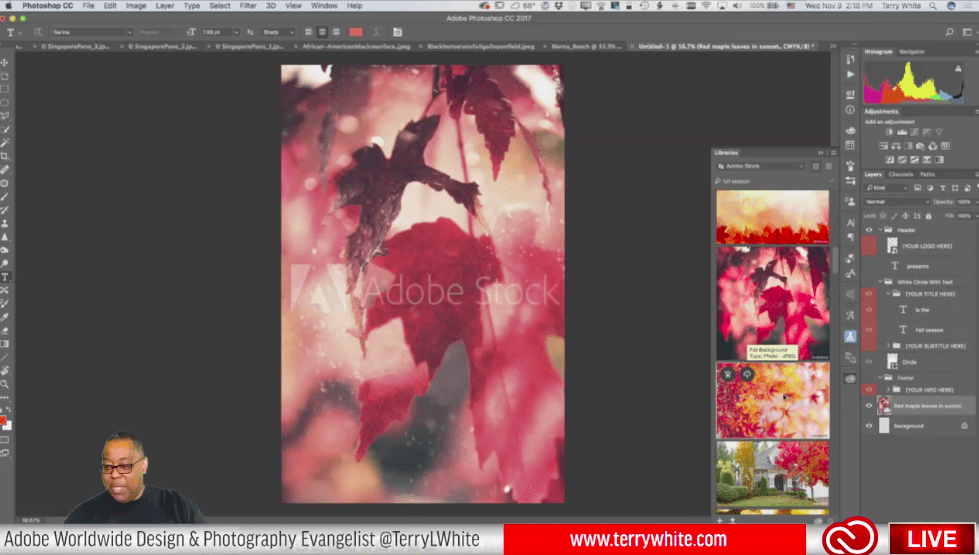This screenshot has height=555, width=979.
Task: Select the Rectangular Marquee tool
Action: (4, 89)
